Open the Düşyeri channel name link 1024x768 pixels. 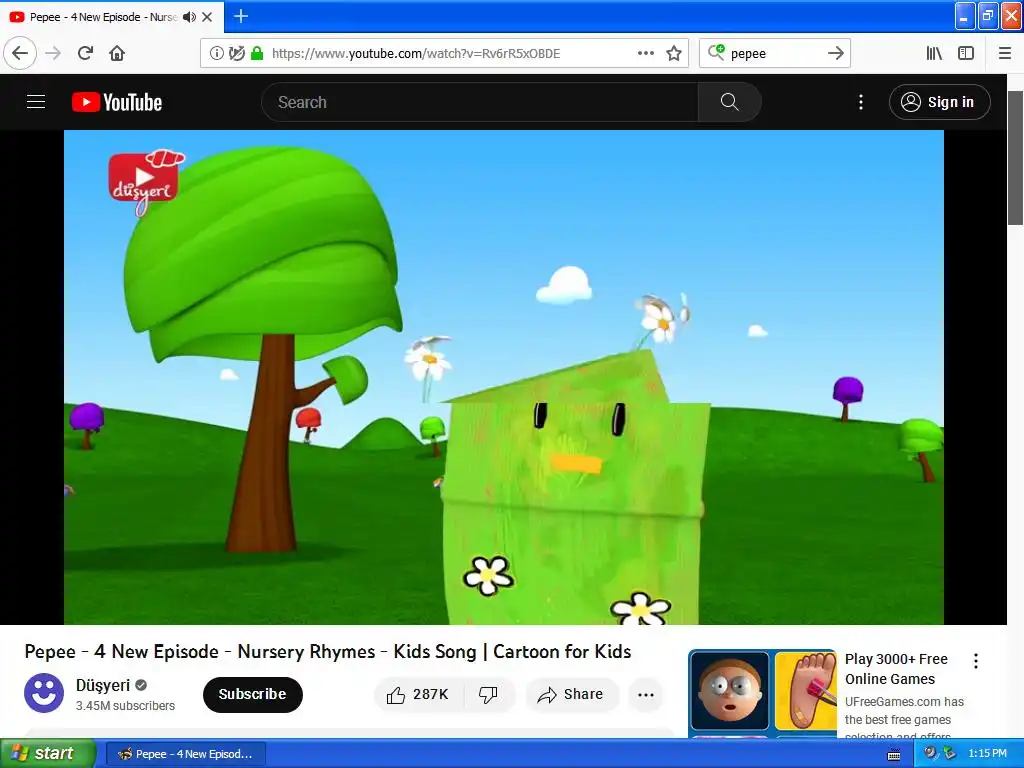[x=103, y=685]
